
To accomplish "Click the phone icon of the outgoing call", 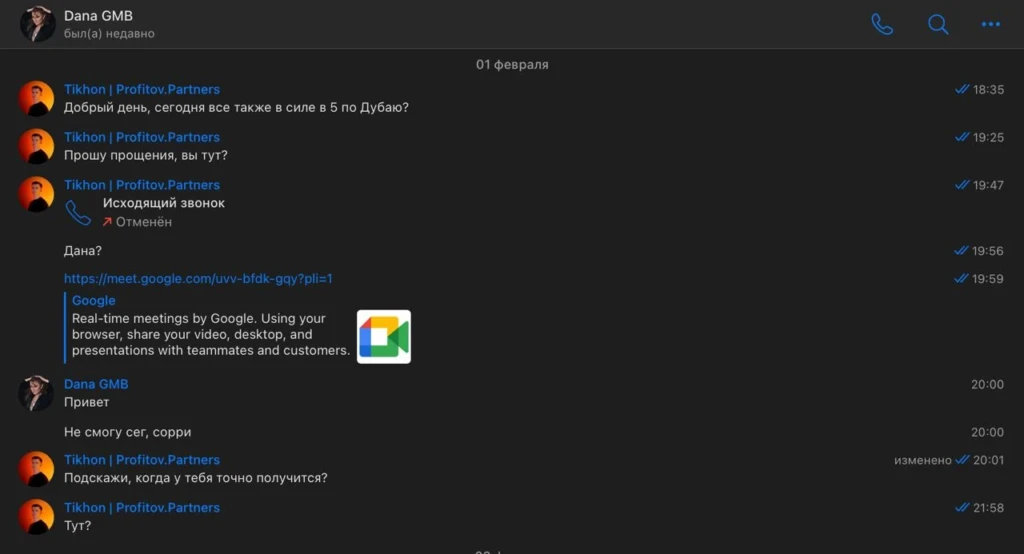I will pyautogui.click(x=78, y=213).
